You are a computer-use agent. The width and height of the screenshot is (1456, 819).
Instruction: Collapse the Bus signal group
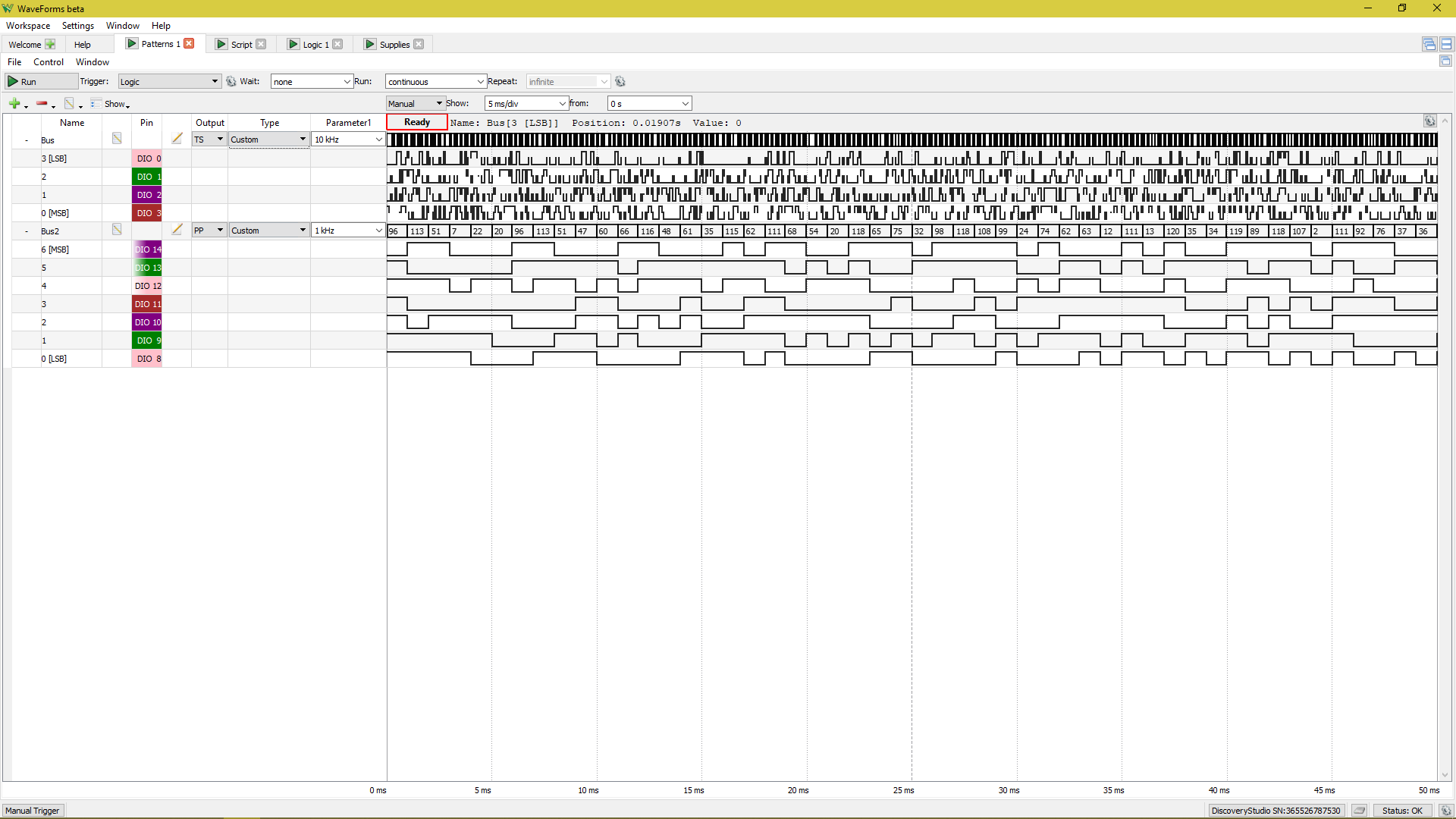(27, 140)
